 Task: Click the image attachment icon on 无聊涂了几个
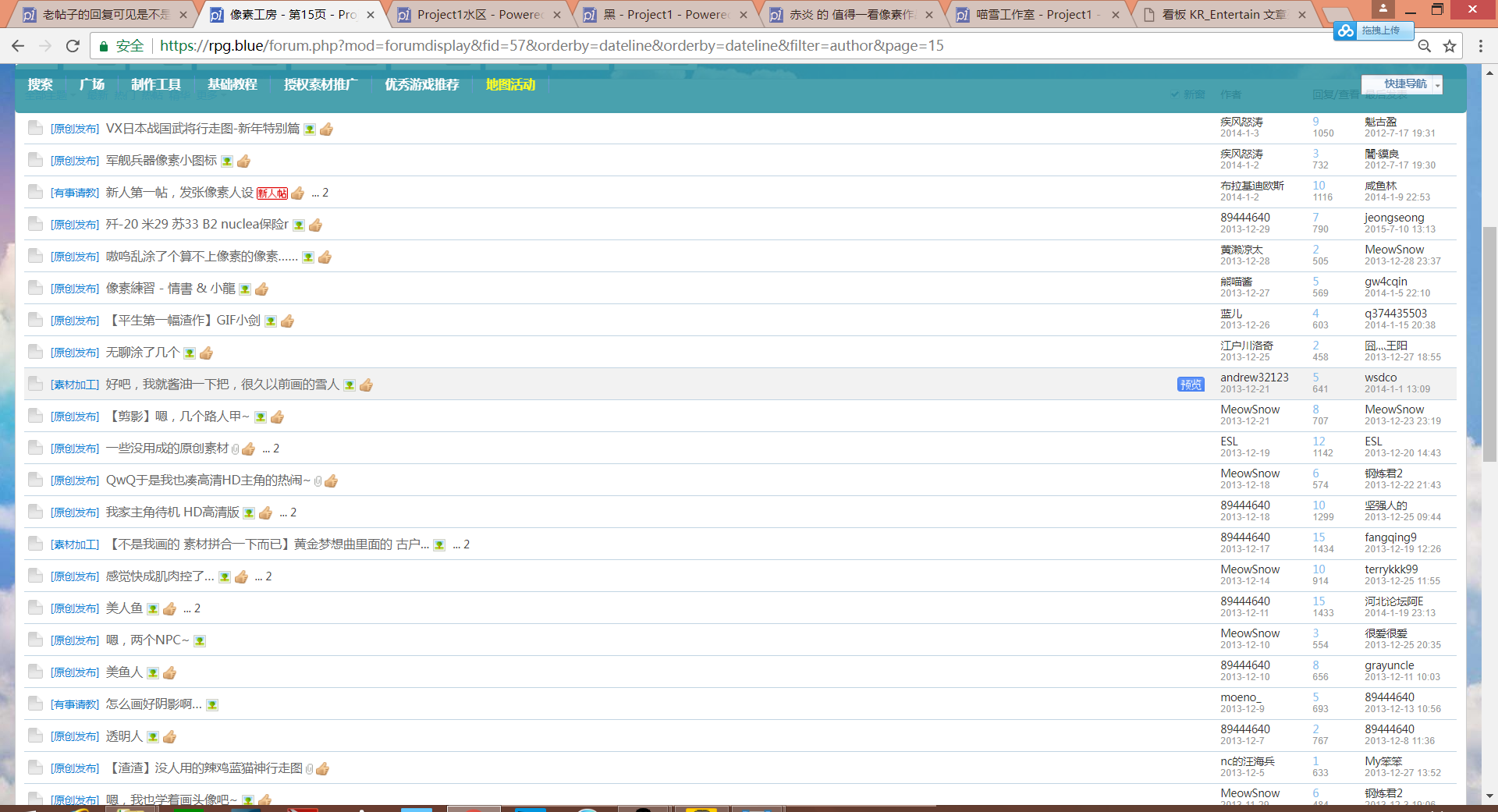[x=190, y=353]
